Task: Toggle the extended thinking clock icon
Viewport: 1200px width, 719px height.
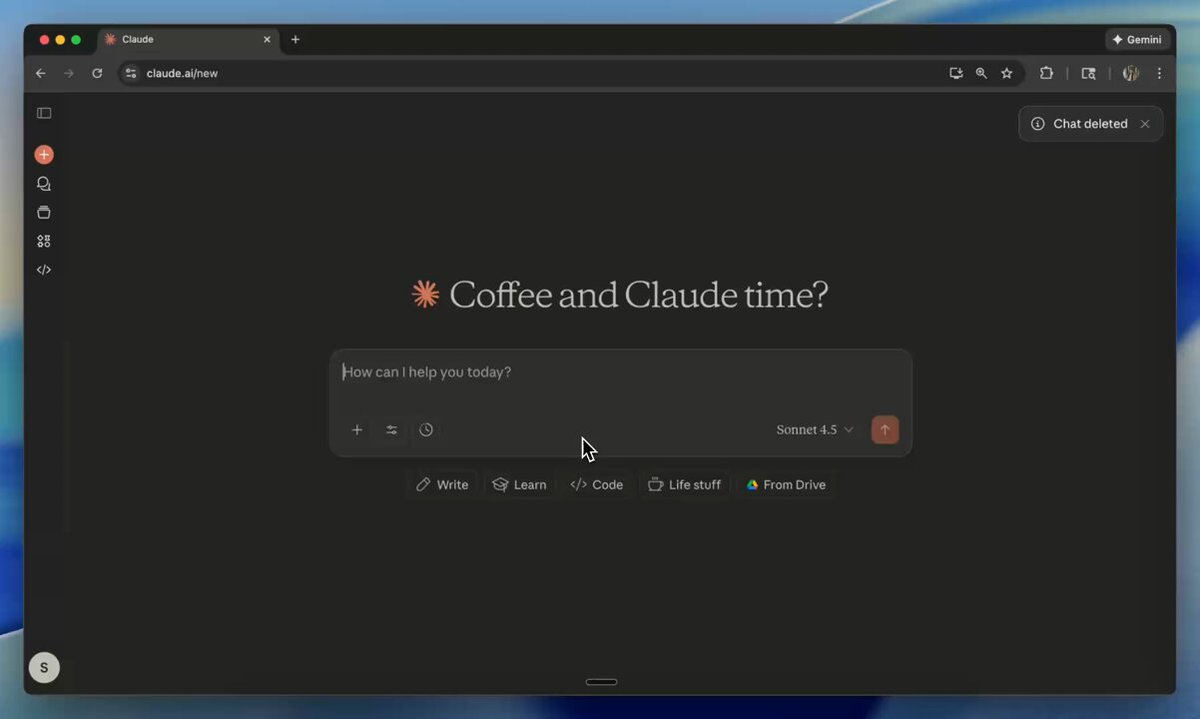Action: point(426,430)
